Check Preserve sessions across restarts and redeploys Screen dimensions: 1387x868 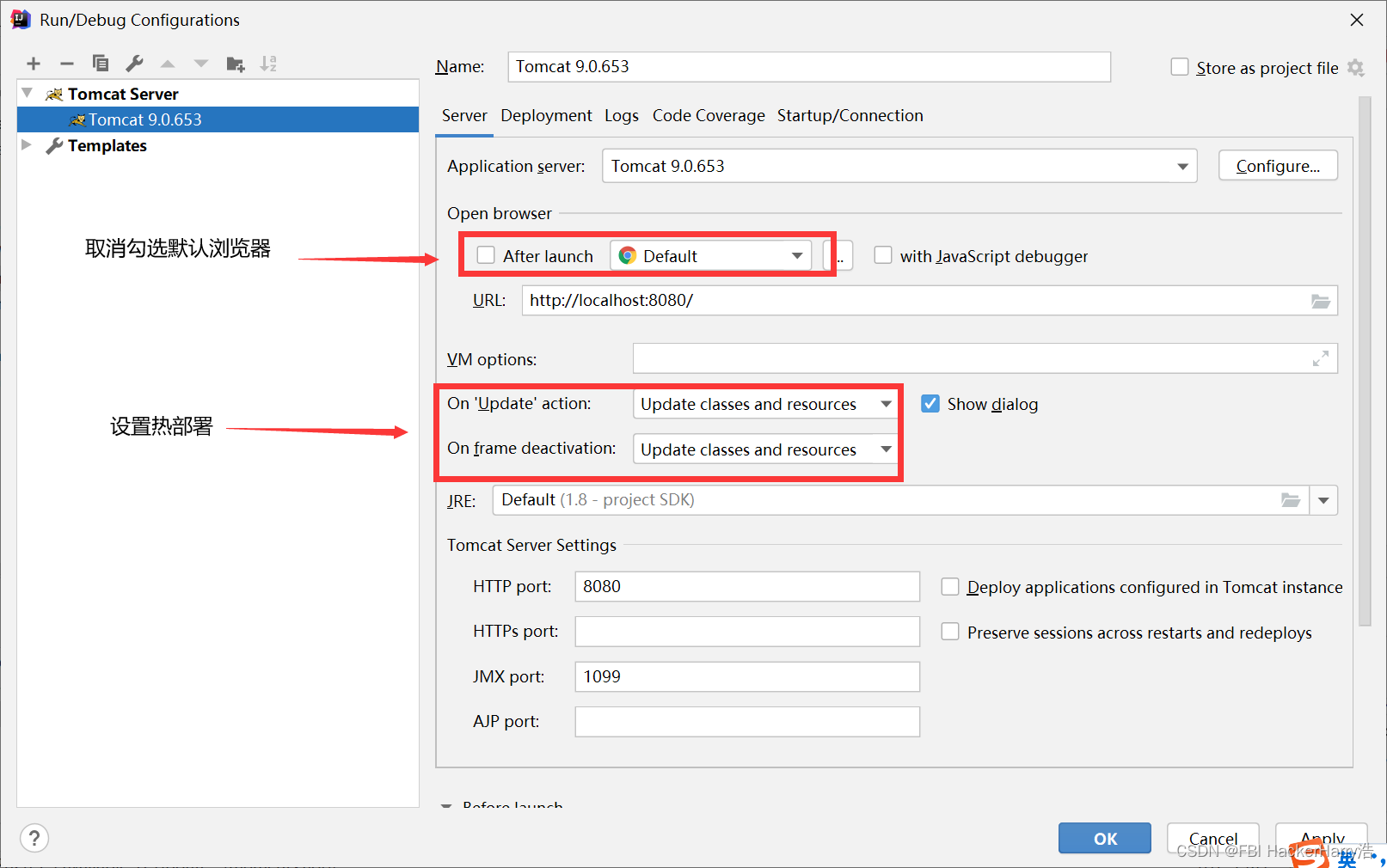click(950, 632)
